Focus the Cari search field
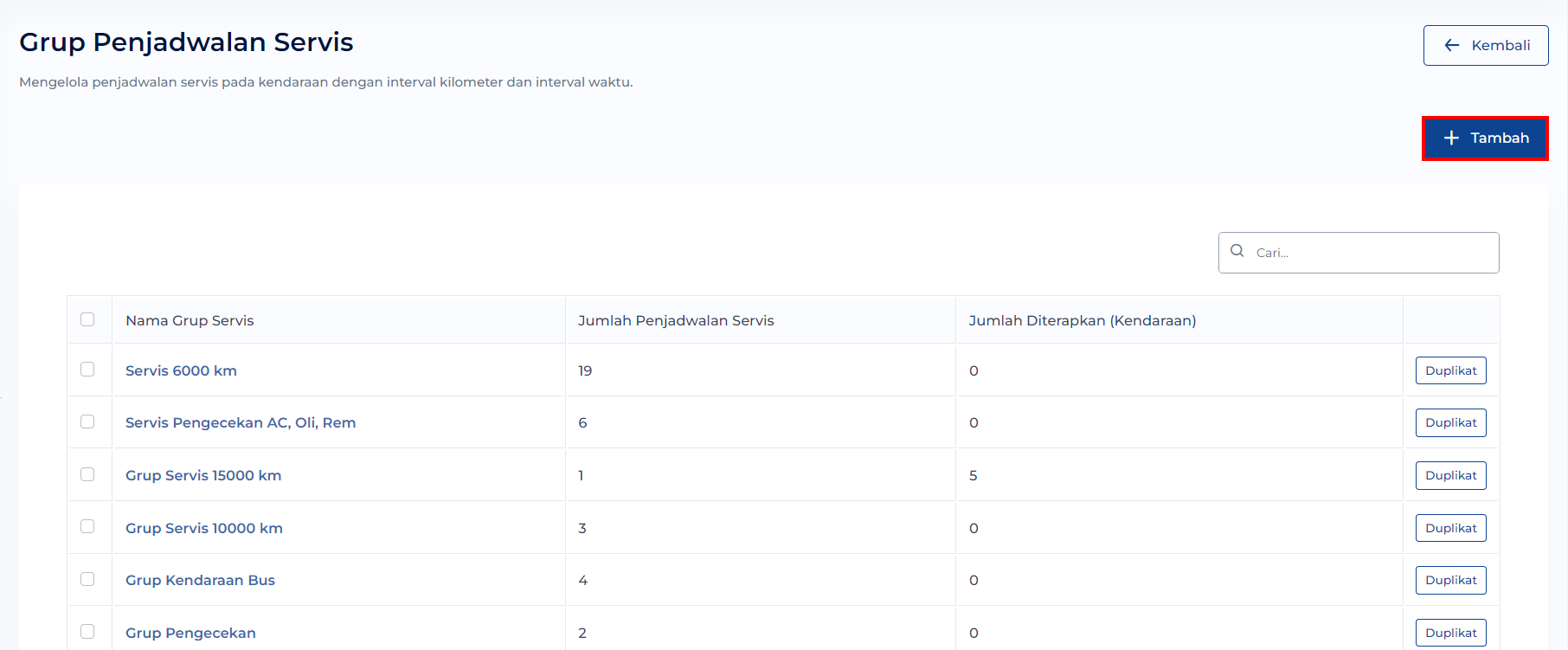 tap(1359, 253)
